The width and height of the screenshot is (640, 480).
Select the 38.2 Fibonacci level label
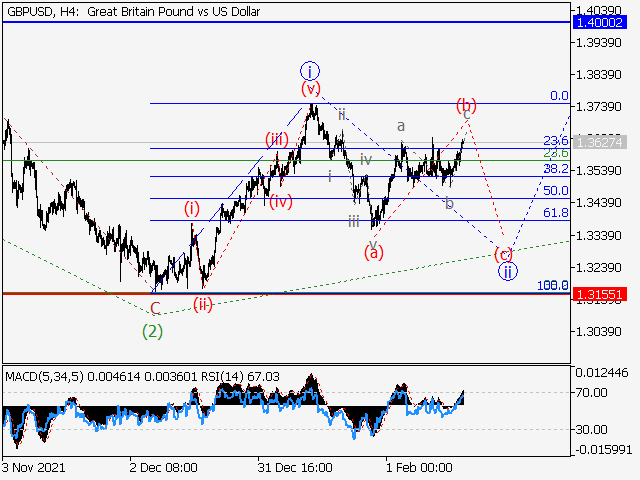coord(556,169)
